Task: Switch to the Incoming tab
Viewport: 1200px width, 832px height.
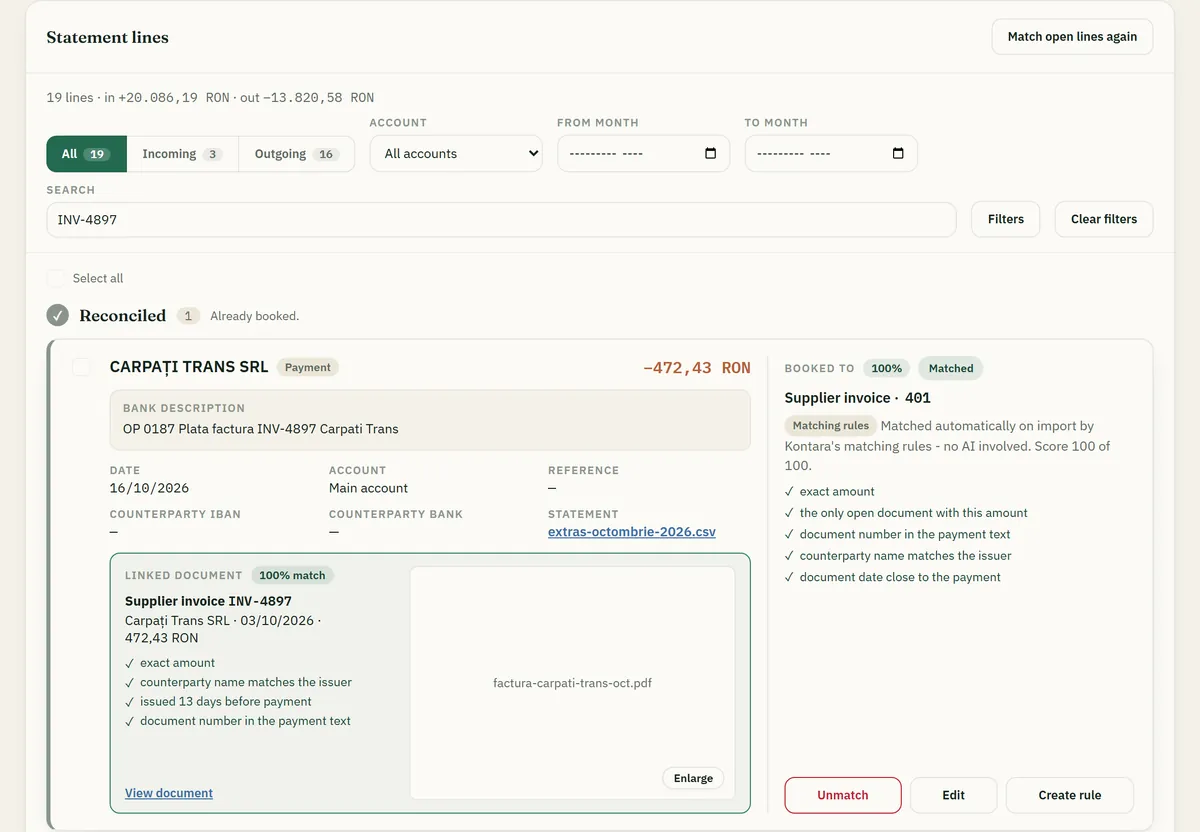Action: click(x=182, y=154)
